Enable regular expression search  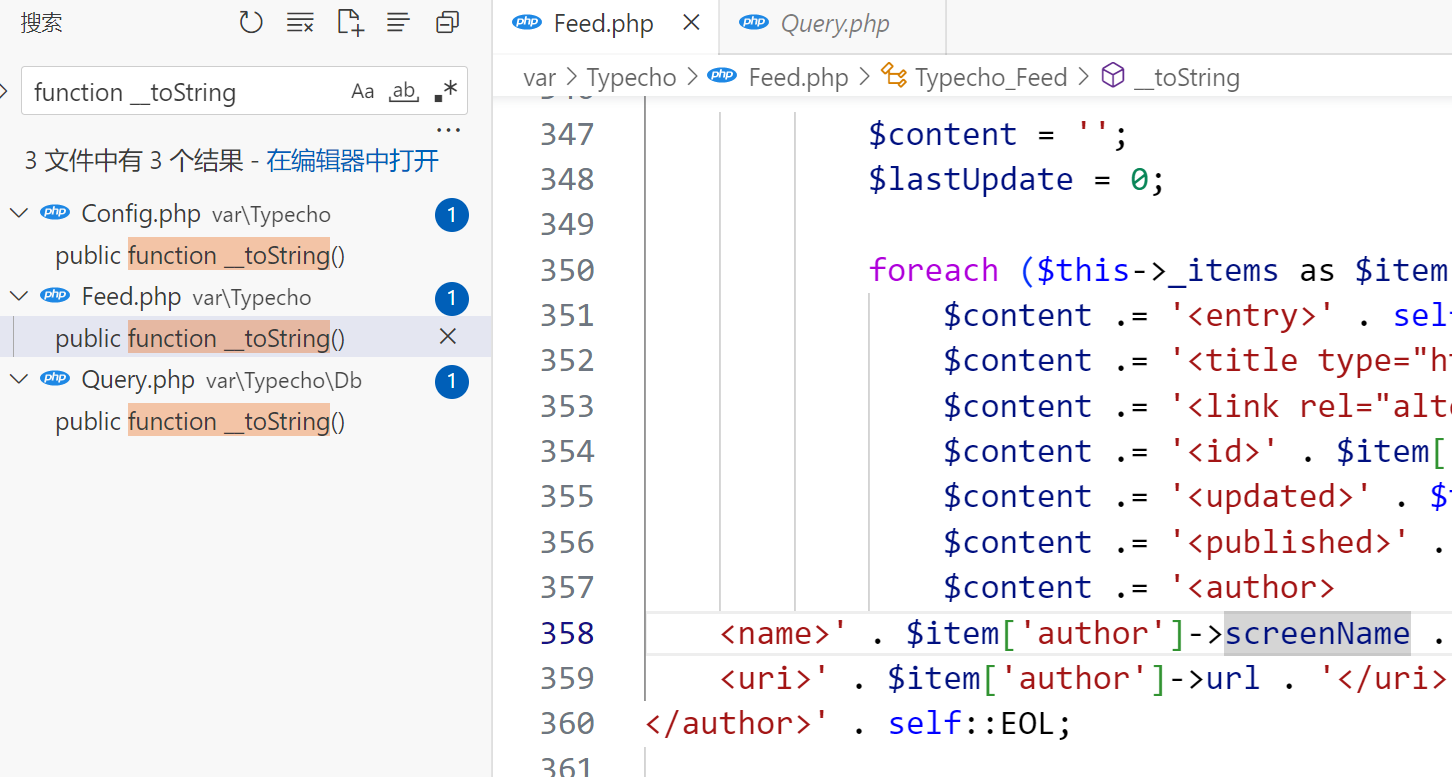446,92
